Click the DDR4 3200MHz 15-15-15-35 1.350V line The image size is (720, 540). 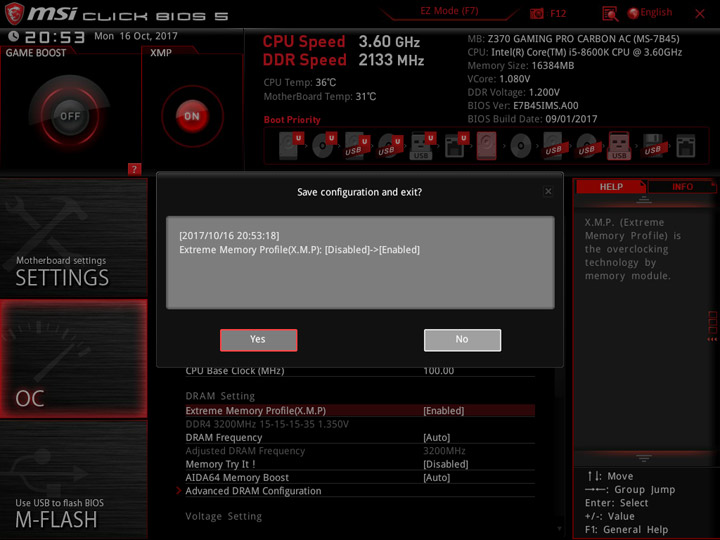[267, 424]
